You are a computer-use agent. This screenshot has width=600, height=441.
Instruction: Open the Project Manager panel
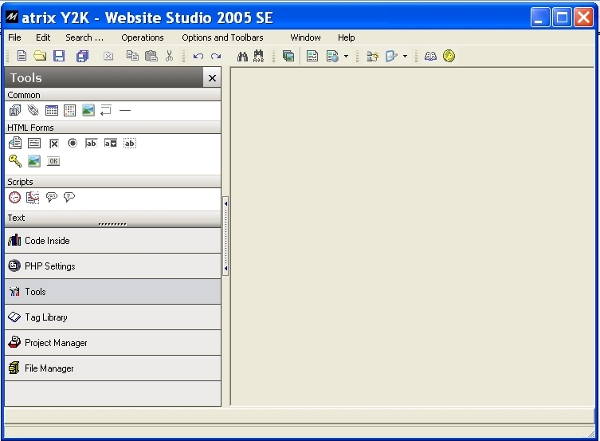[113, 343]
